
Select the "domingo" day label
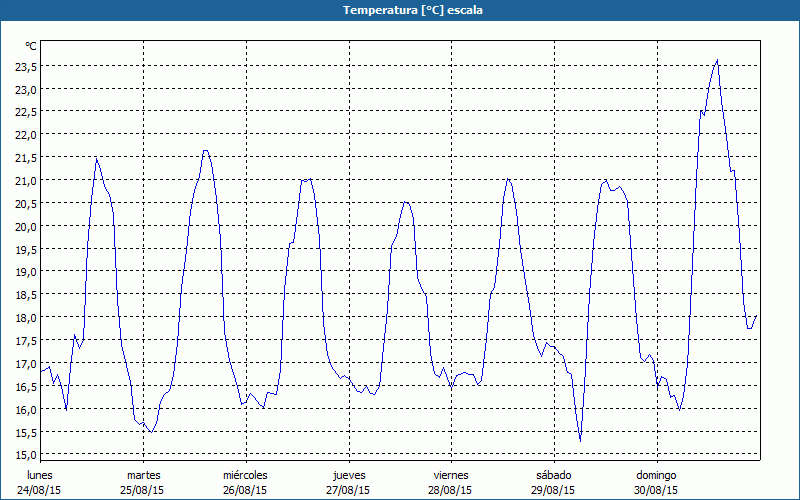656,475
